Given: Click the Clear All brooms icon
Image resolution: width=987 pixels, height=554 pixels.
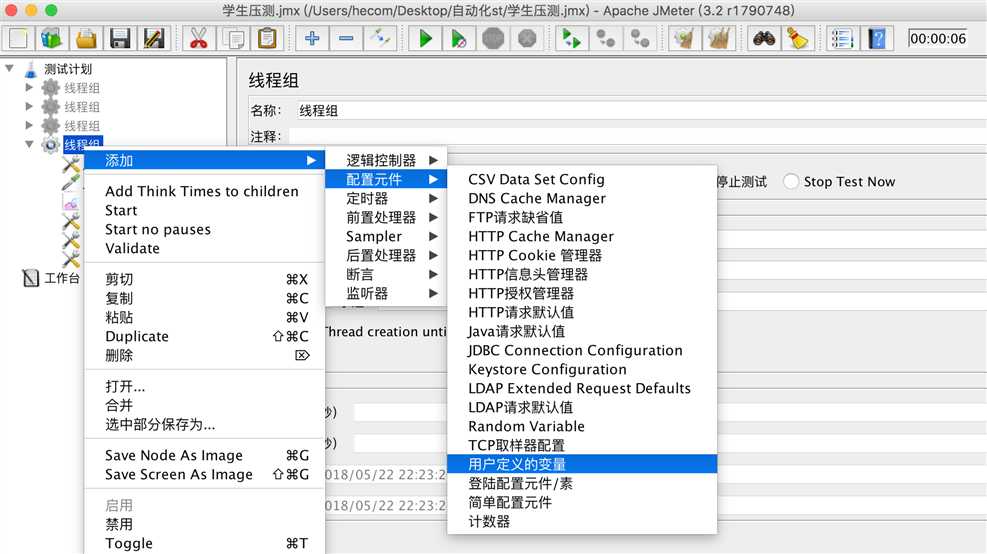Looking at the screenshot, I should click(718, 38).
